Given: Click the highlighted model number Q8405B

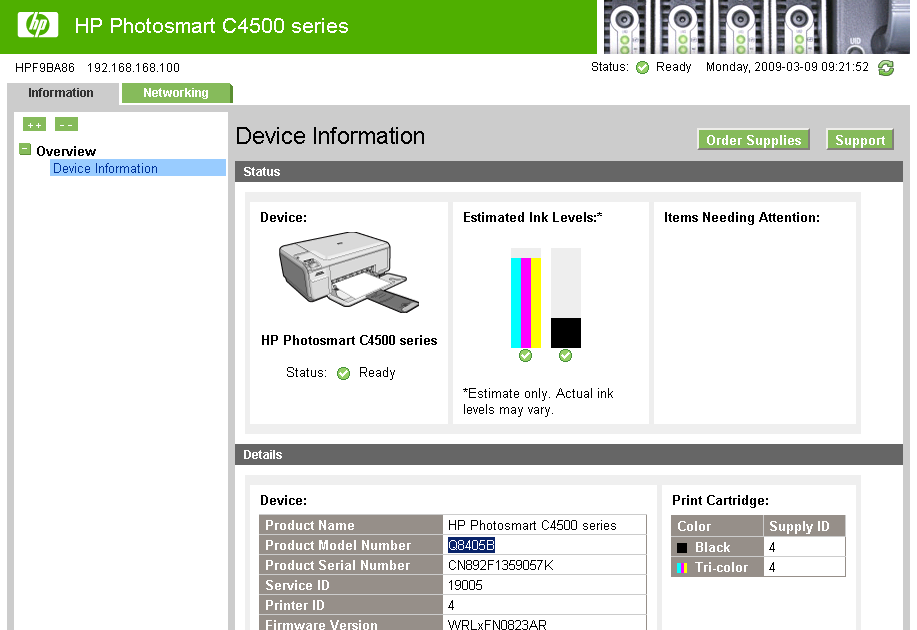Looking at the screenshot, I should (471, 545).
